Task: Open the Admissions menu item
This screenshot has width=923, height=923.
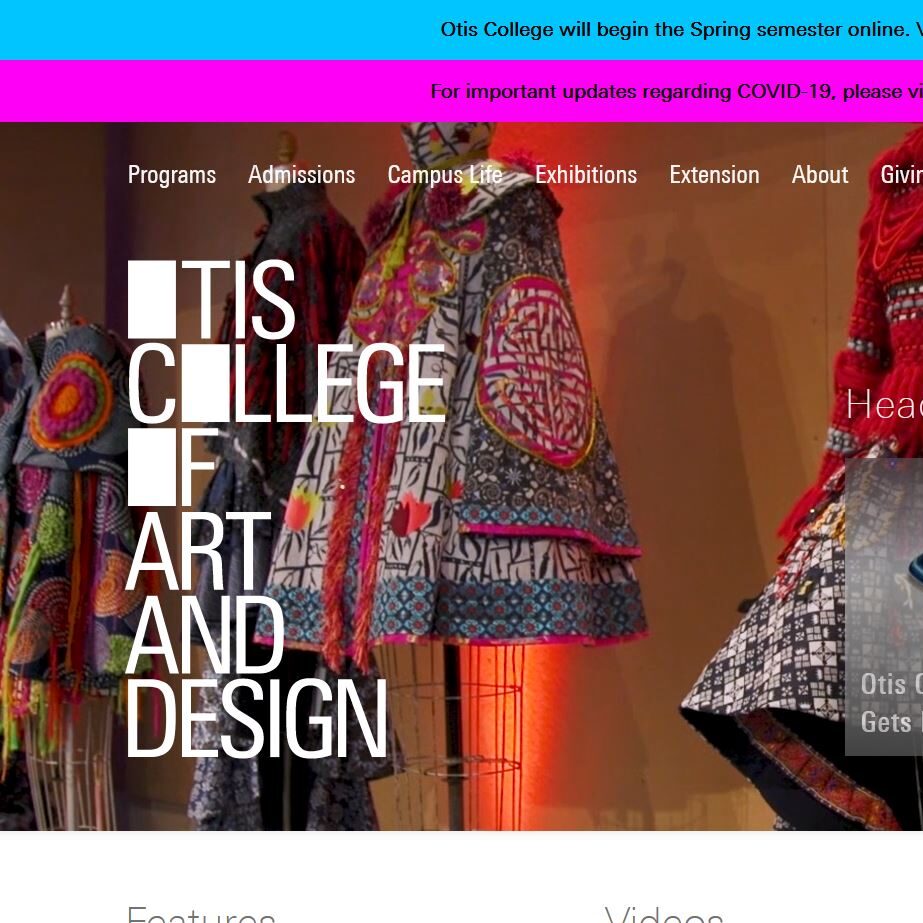Action: point(301,175)
